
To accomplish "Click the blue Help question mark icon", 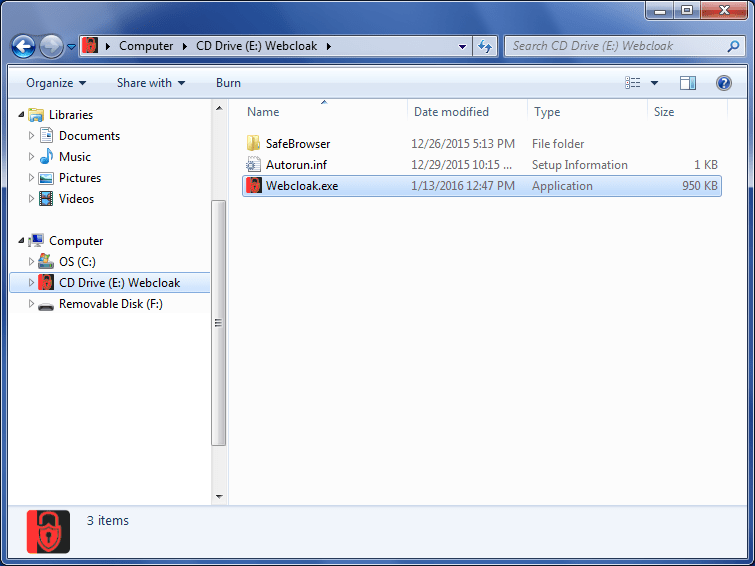I will pos(724,83).
